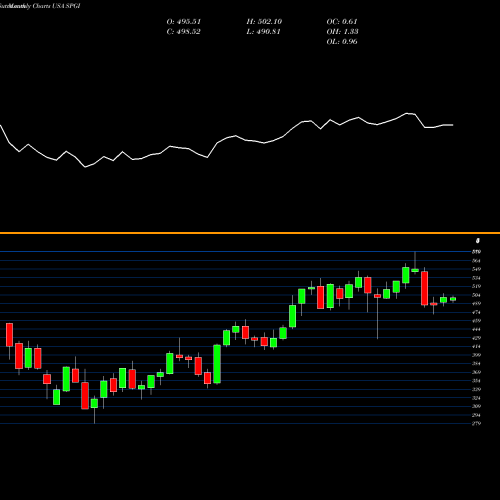
Task: Click the 564 price axis label
Action: click(x=476, y=261)
